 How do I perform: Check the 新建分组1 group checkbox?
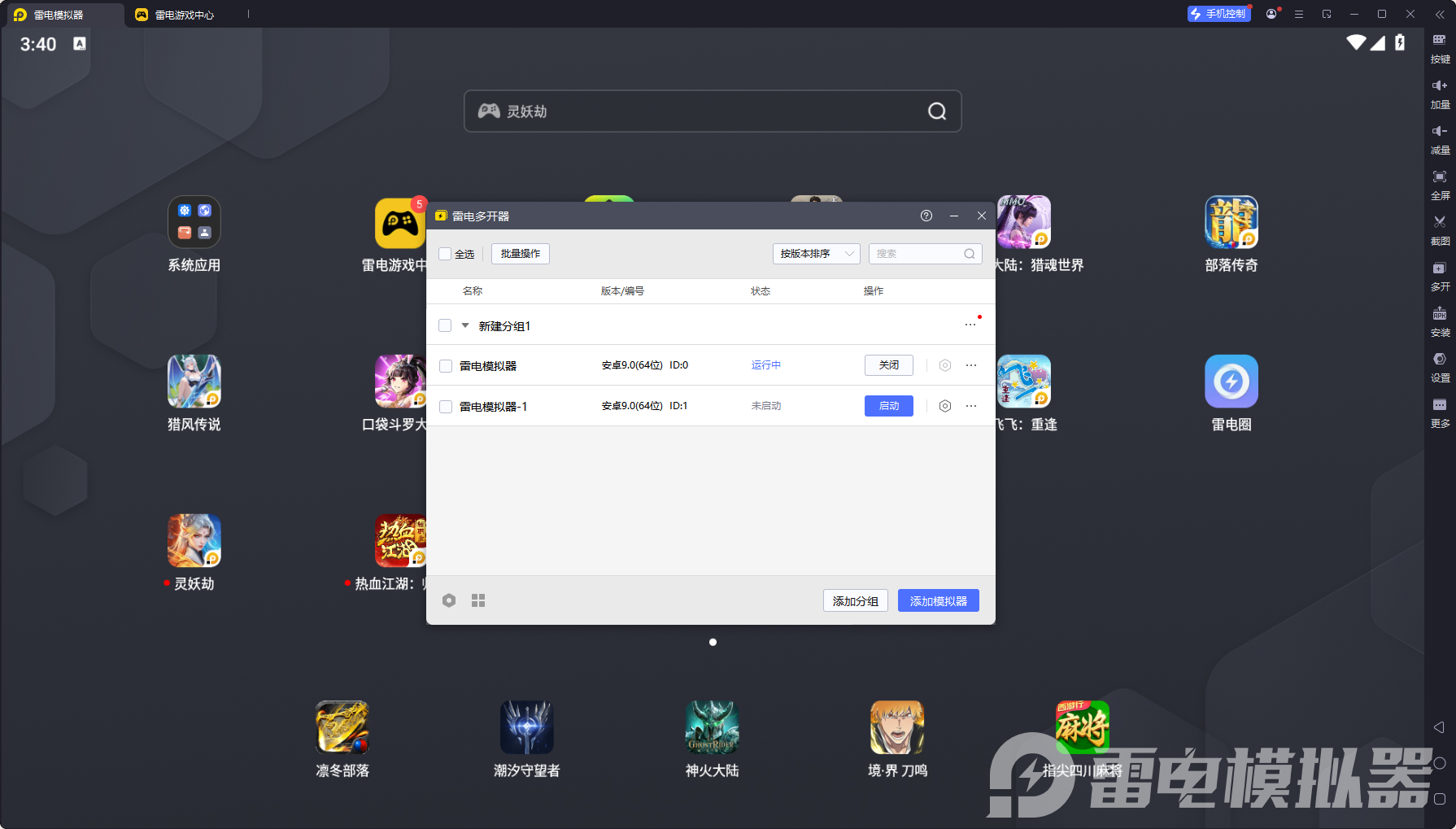445,325
